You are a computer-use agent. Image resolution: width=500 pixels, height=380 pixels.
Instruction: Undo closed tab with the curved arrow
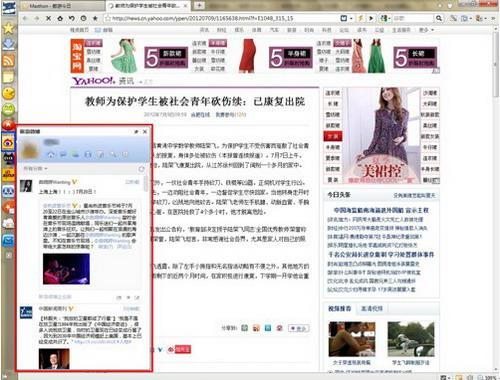[x=72, y=18]
